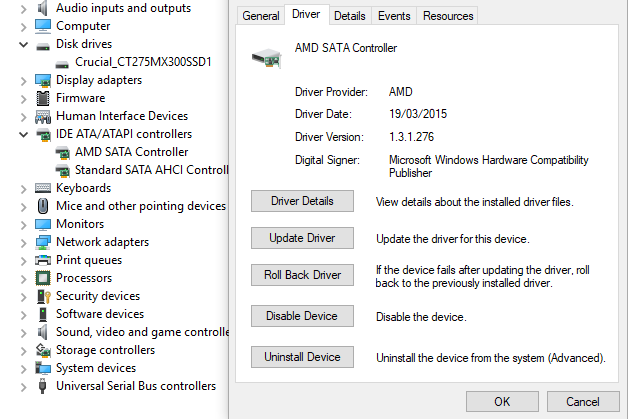Expand the Monitors node
The height and width of the screenshot is (419, 628).
click(x=24, y=225)
